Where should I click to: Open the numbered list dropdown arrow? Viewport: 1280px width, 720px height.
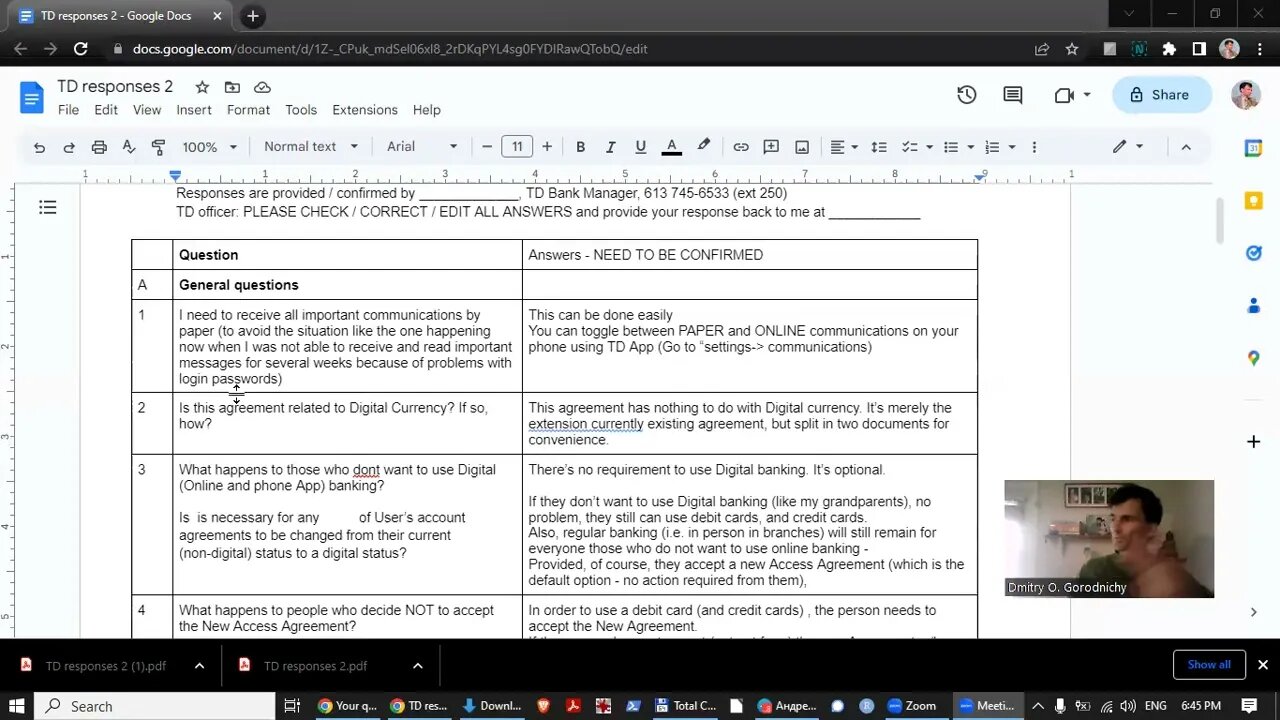pos(1011,147)
